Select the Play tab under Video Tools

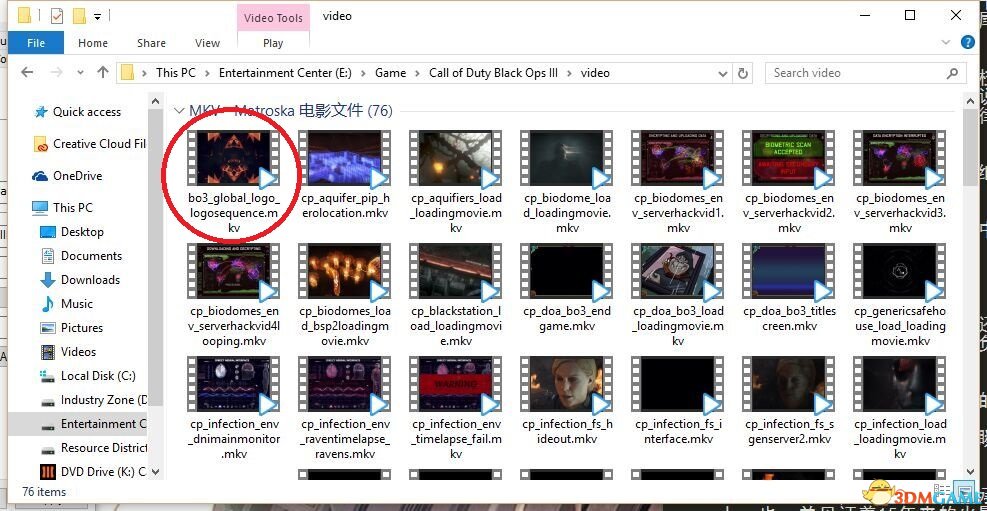(x=273, y=43)
